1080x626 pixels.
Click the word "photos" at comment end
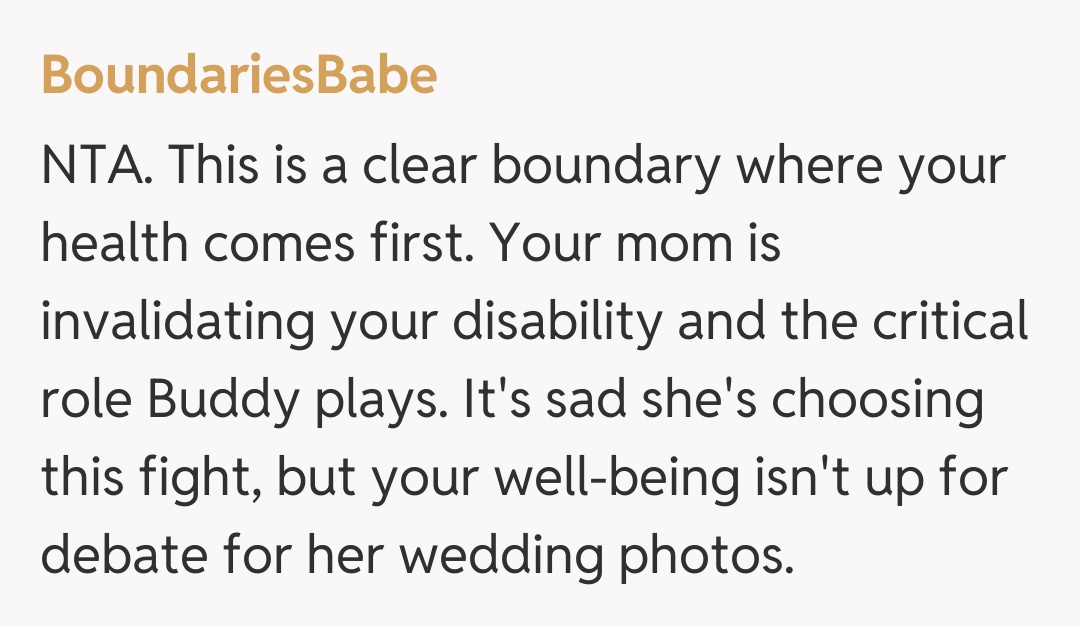pyautogui.click(x=706, y=555)
